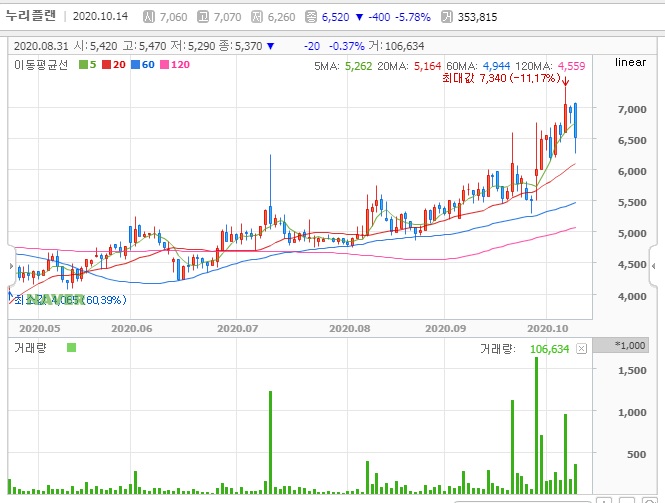The width and height of the screenshot is (665, 503).
Task: Click the 최대값 7,340 (-11.17%) label
Action: click(501, 78)
